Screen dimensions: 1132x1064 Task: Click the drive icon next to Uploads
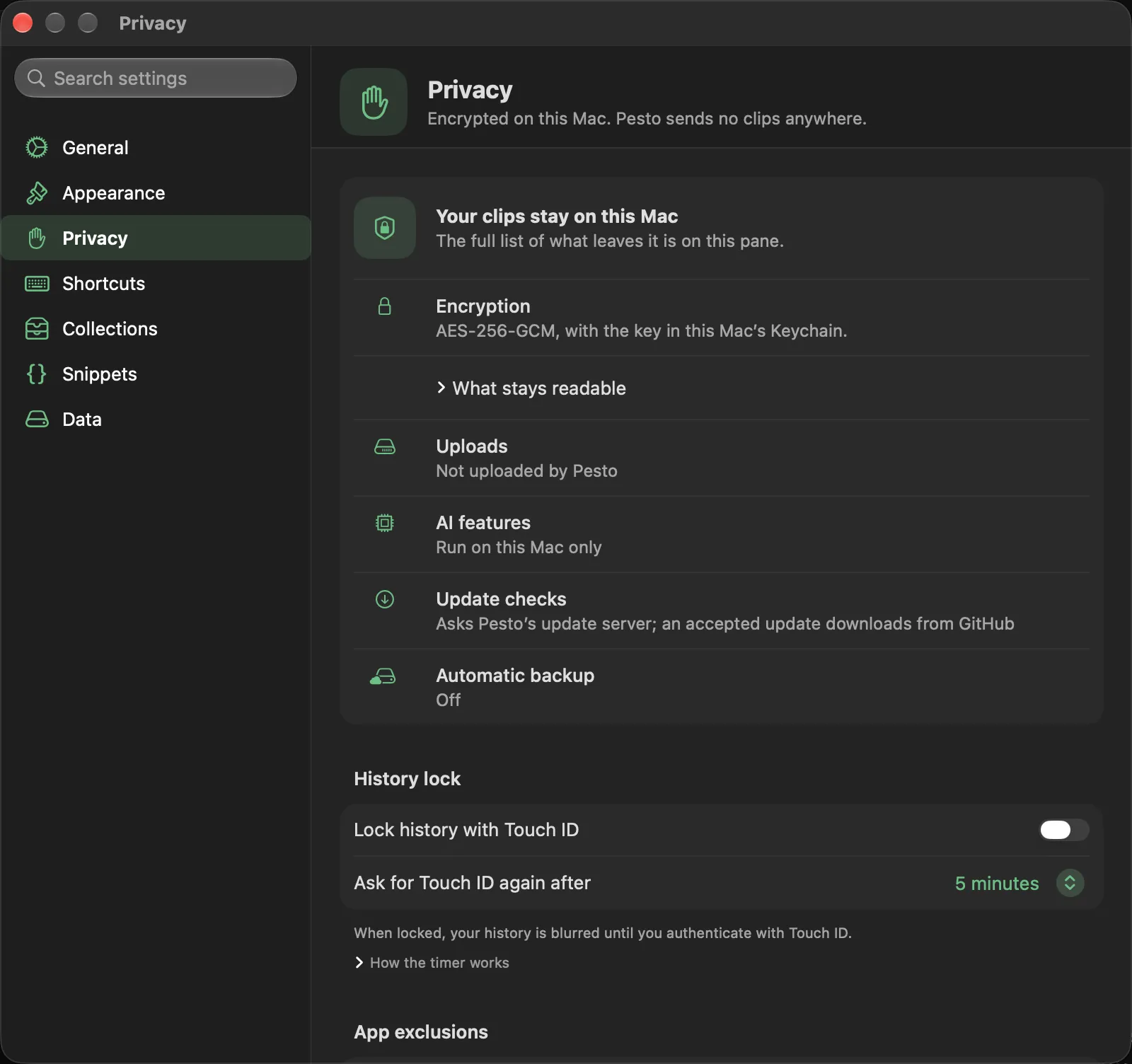pos(385,446)
